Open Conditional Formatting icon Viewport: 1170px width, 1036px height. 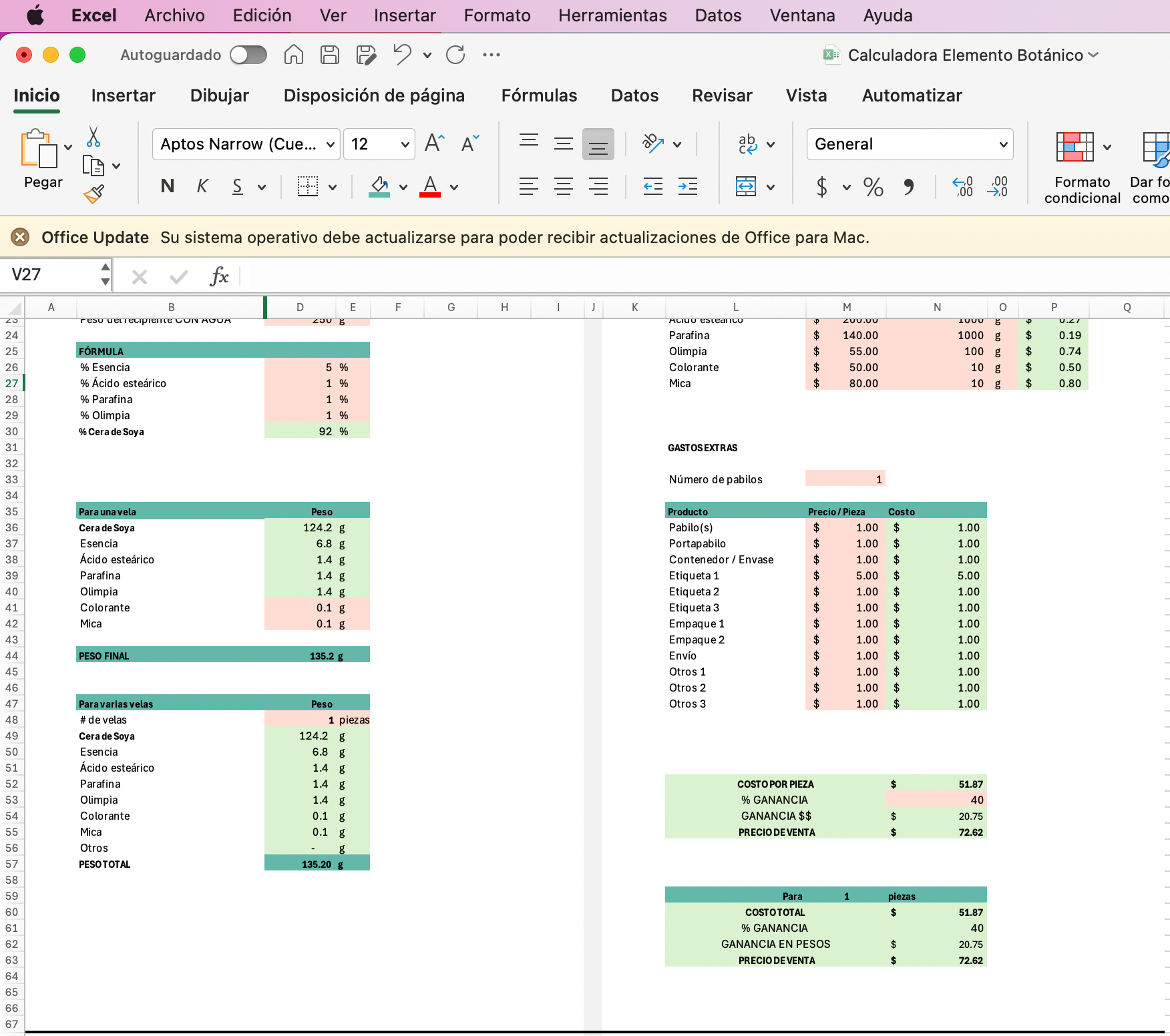1075,147
